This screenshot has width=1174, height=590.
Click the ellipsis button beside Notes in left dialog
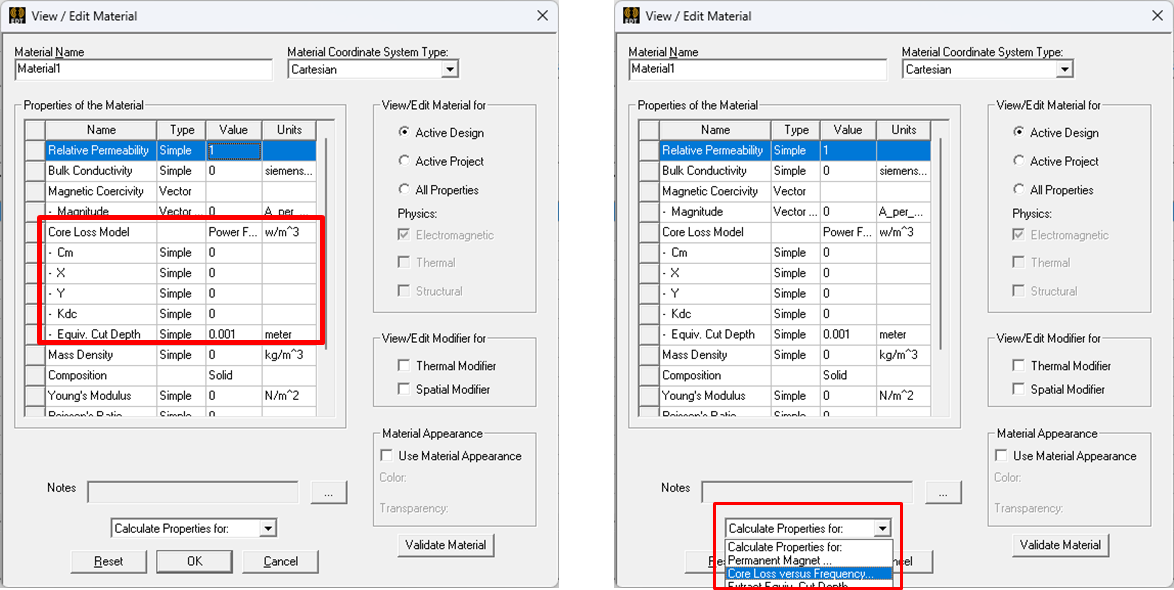tap(328, 492)
